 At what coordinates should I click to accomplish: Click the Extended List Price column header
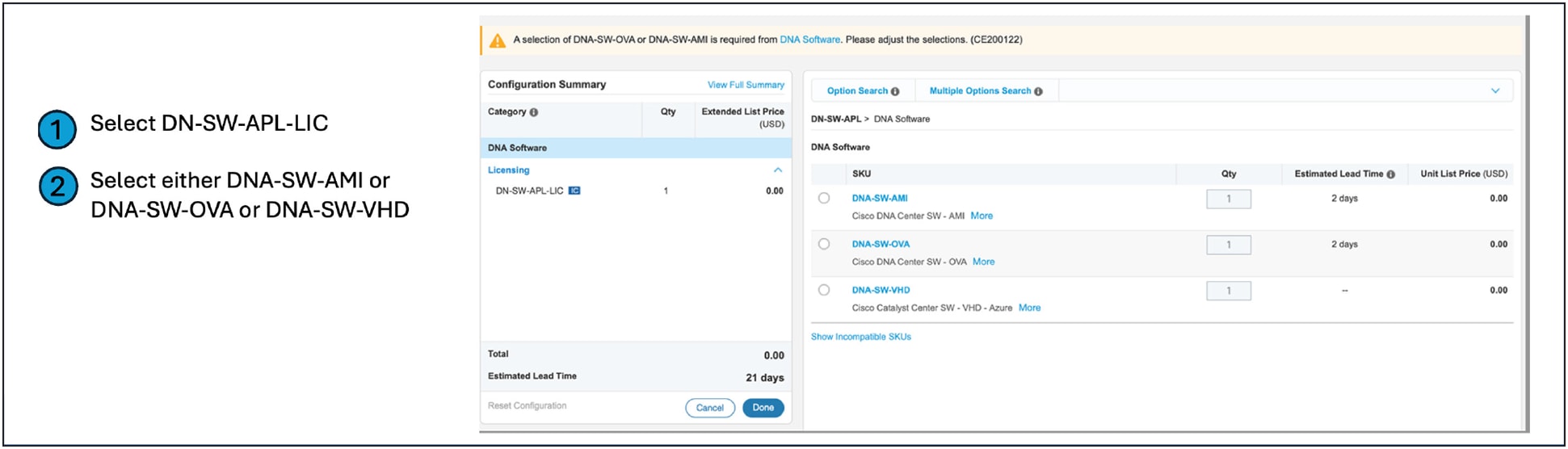point(742,117)
